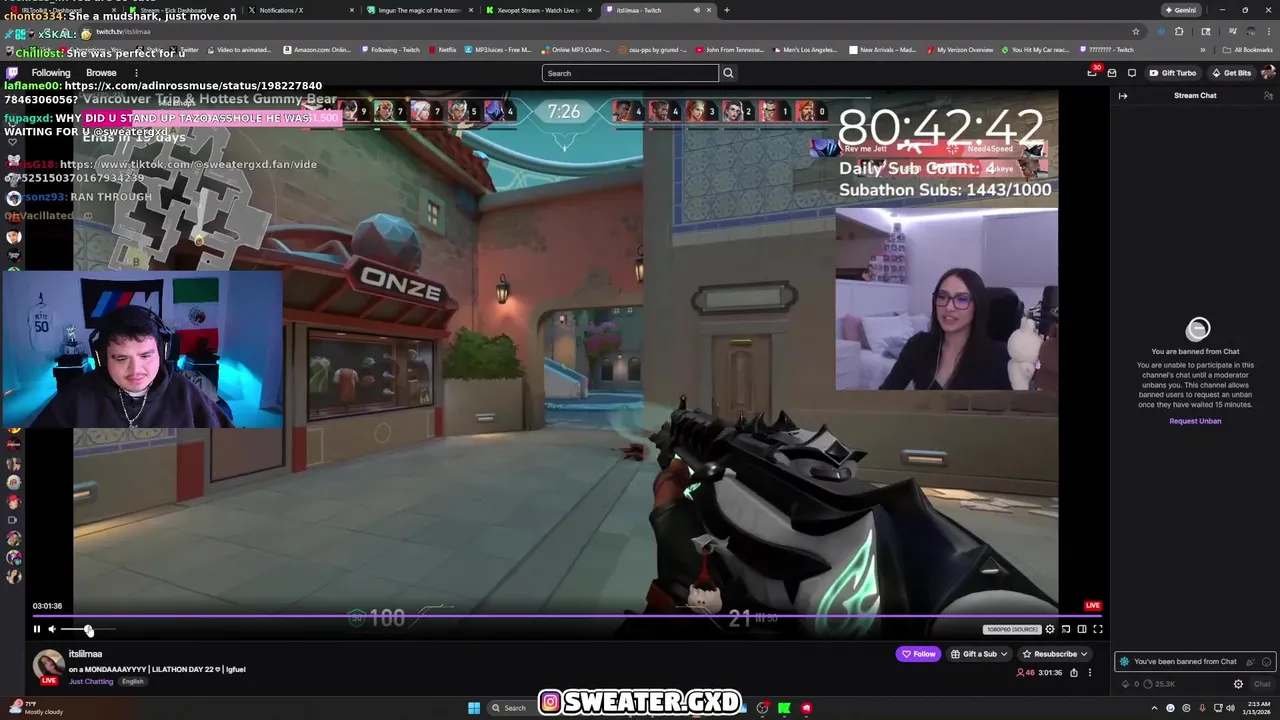Click the viewer count 46

[1025, 672]
